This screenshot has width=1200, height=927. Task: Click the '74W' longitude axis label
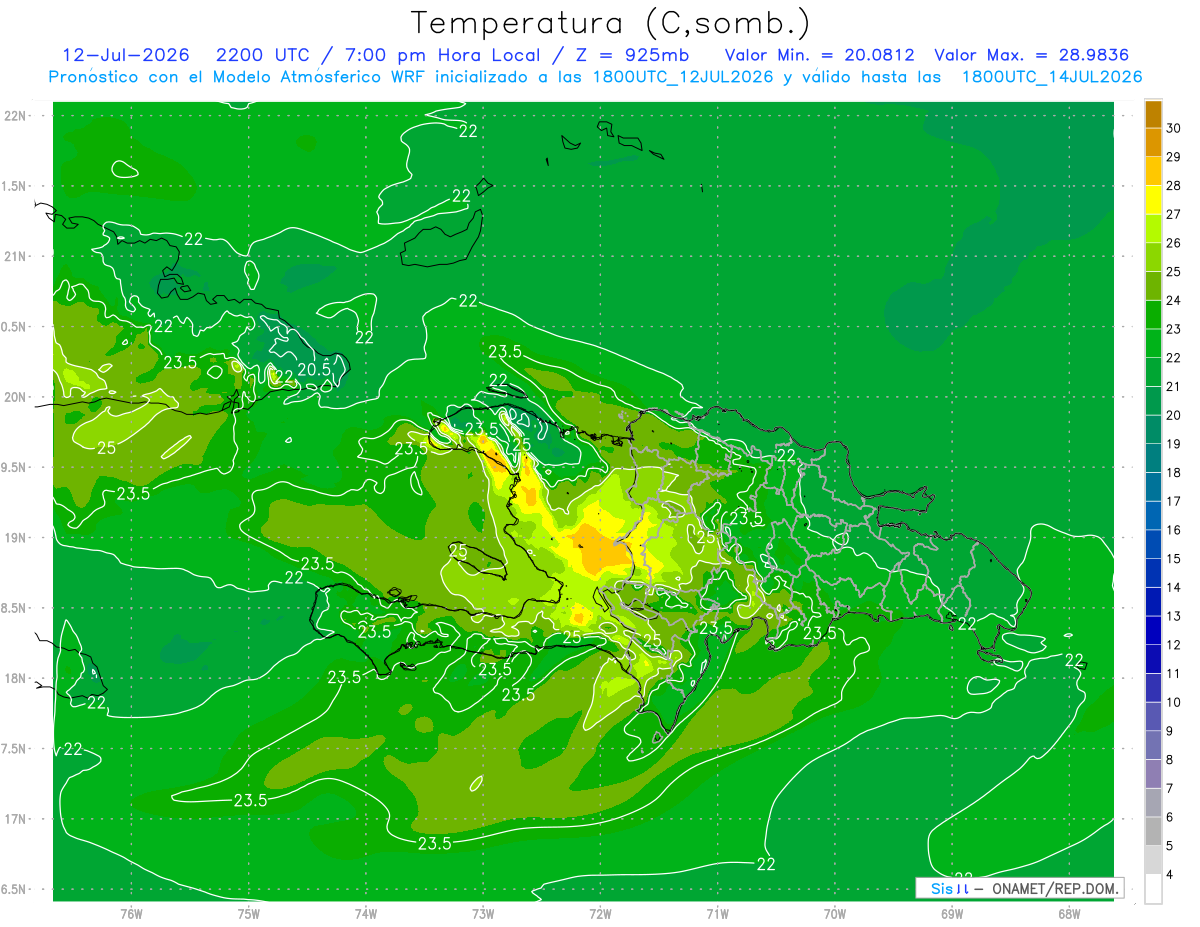(x=366, y=913)
